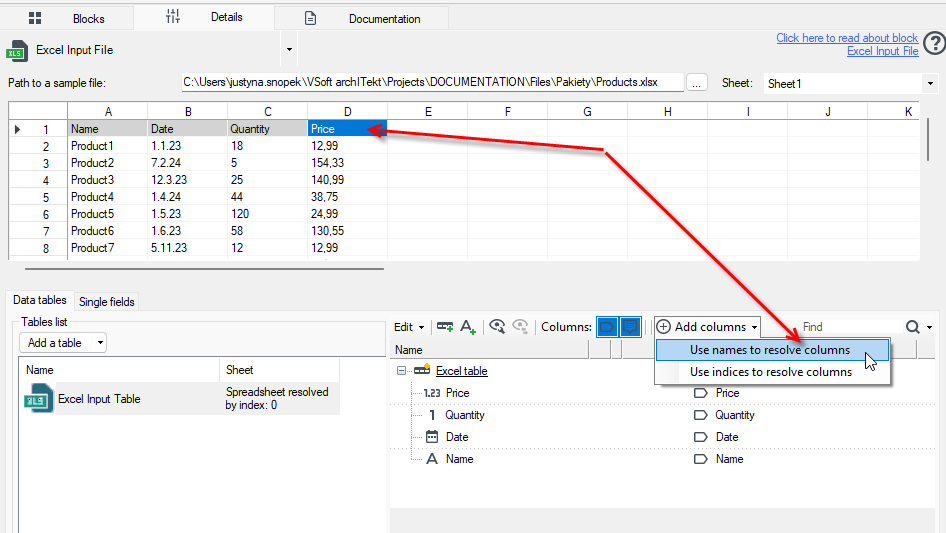Image resolution: width=946 pixels, height=533 pixels.
Task: Toggle the Columns tag label view button
Action: click(607, 327)
